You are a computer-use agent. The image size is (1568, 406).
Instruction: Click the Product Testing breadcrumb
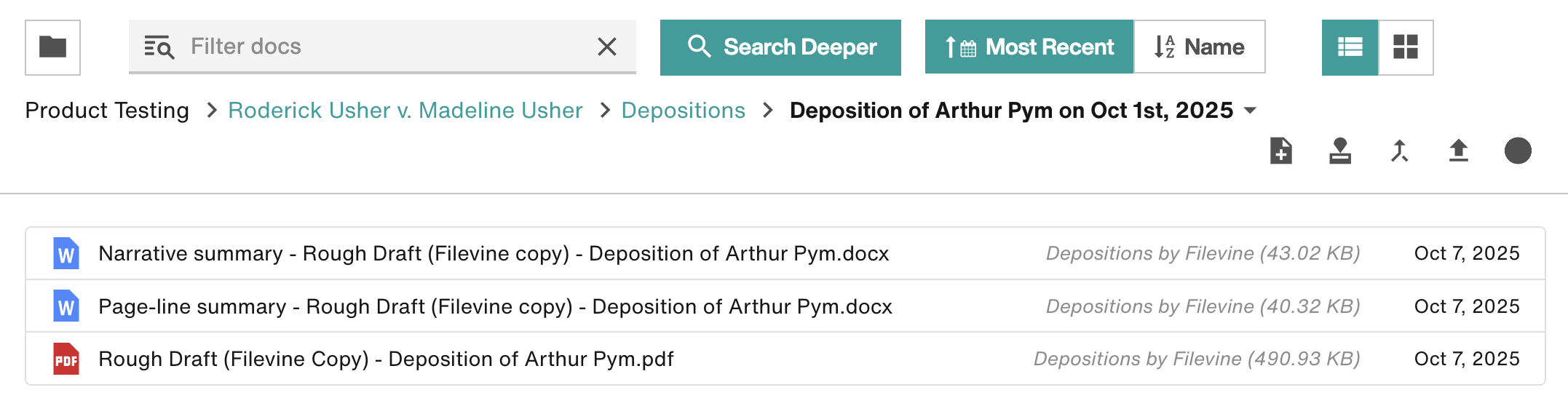pyautogui.click(x=107, y=111)
